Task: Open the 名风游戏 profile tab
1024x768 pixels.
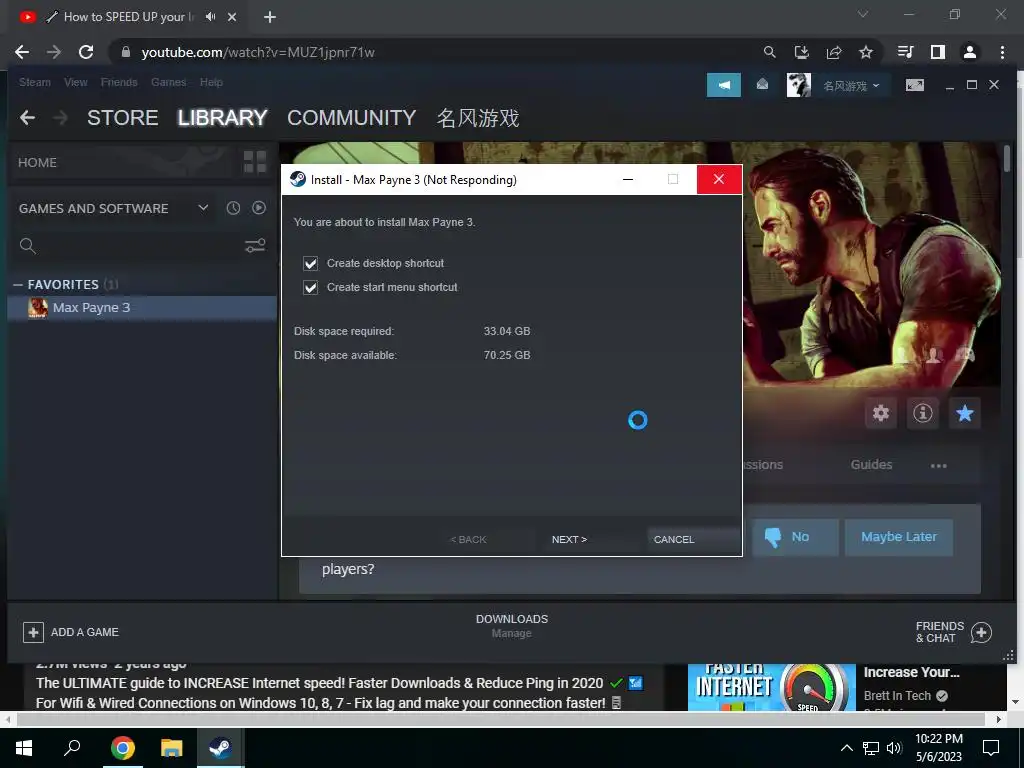Action: (478, 118)
